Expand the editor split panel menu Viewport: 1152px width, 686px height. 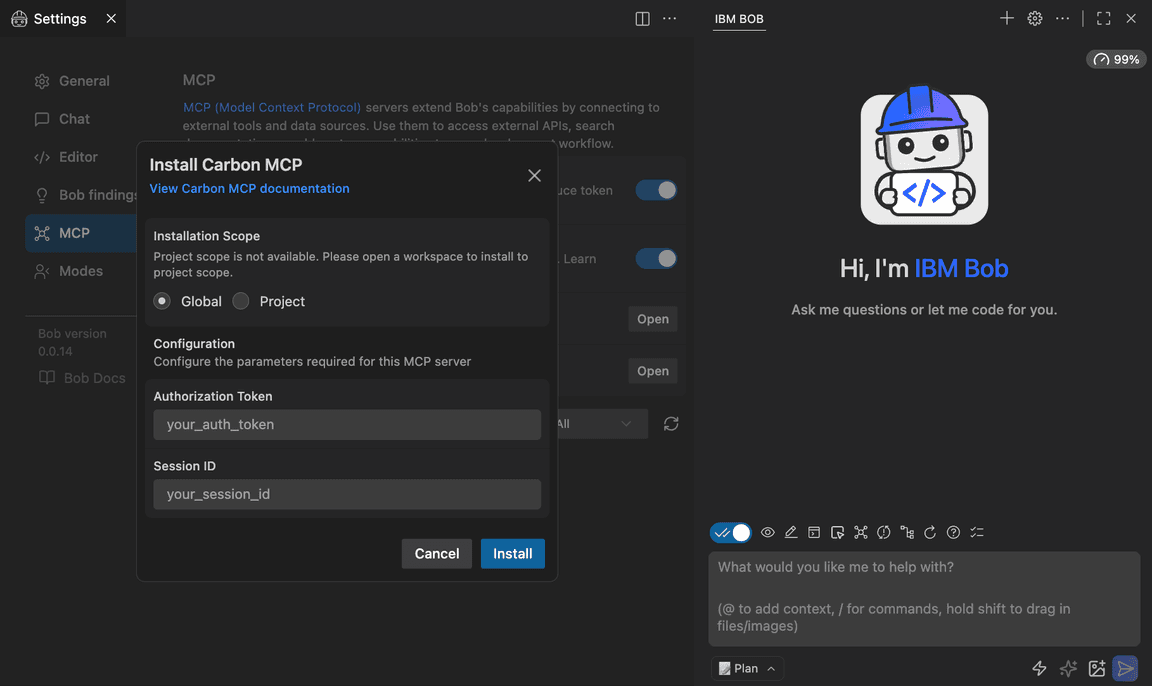641,18
